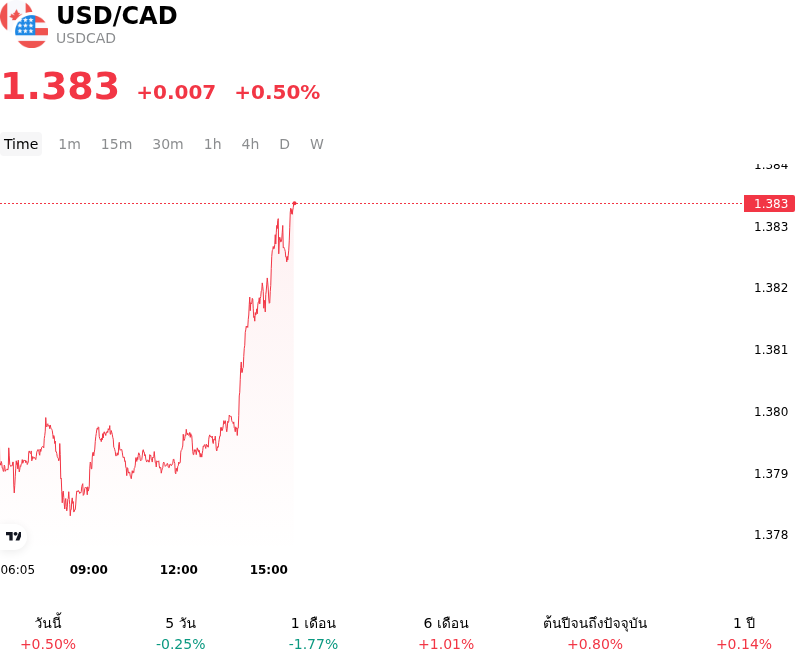This screenshot has width=800, height=664.
Task: Select the 5 วัน -0.25% range
Action: 181,633
